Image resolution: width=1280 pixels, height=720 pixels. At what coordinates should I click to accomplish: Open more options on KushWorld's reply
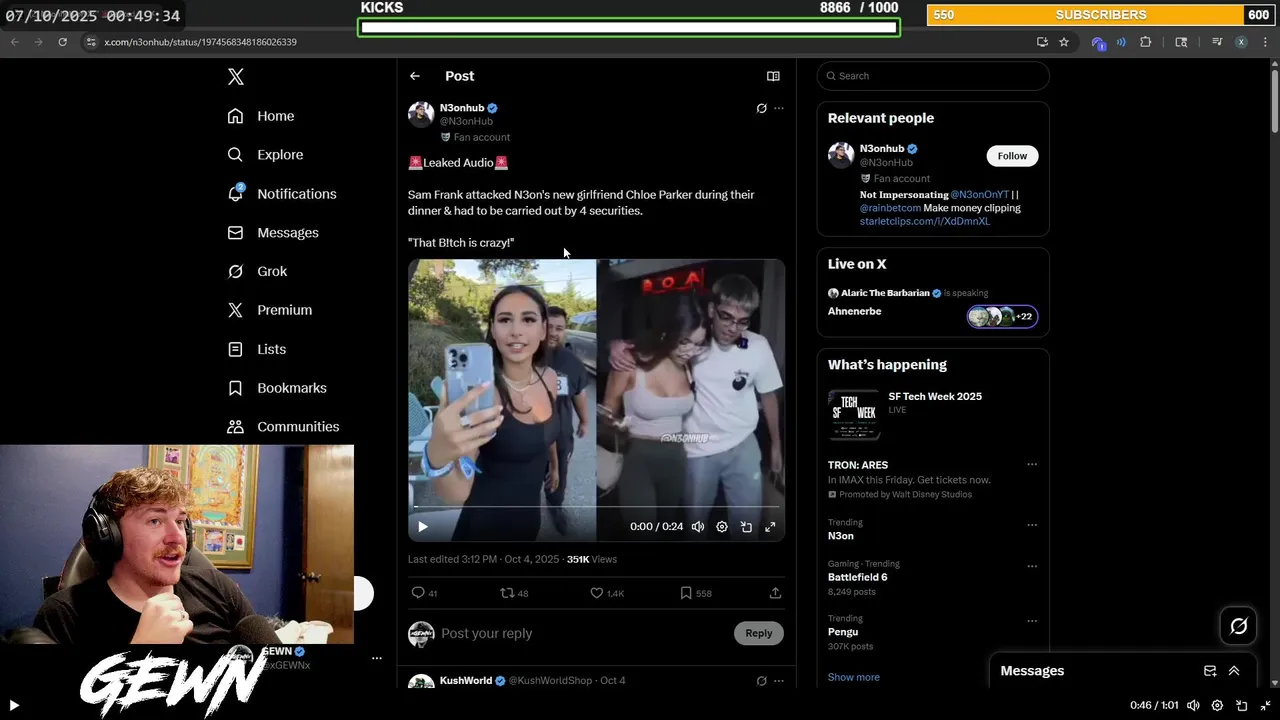779,681
